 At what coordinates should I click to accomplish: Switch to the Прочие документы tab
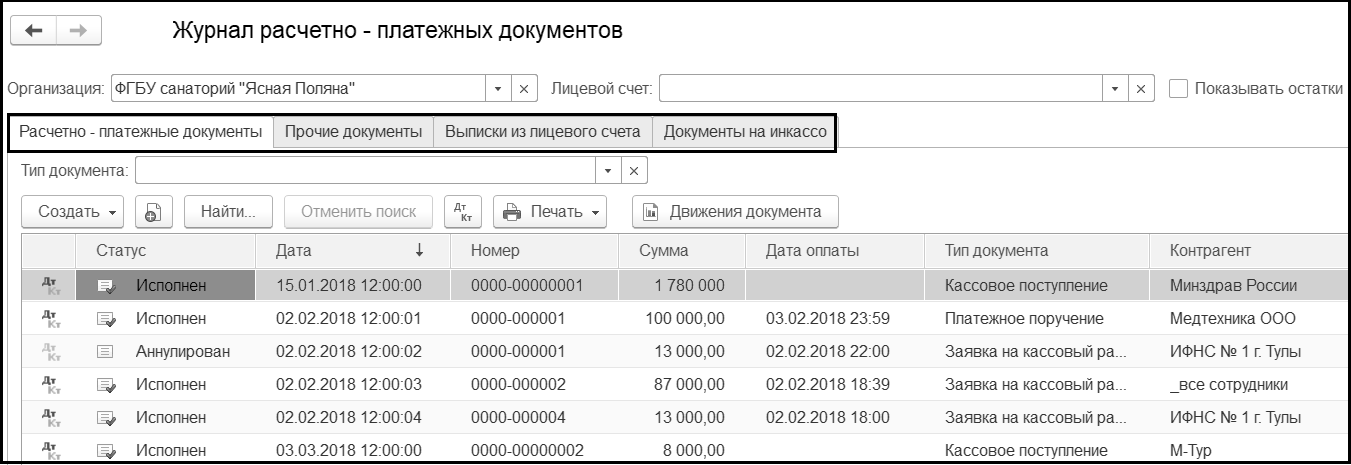(353, 132)
